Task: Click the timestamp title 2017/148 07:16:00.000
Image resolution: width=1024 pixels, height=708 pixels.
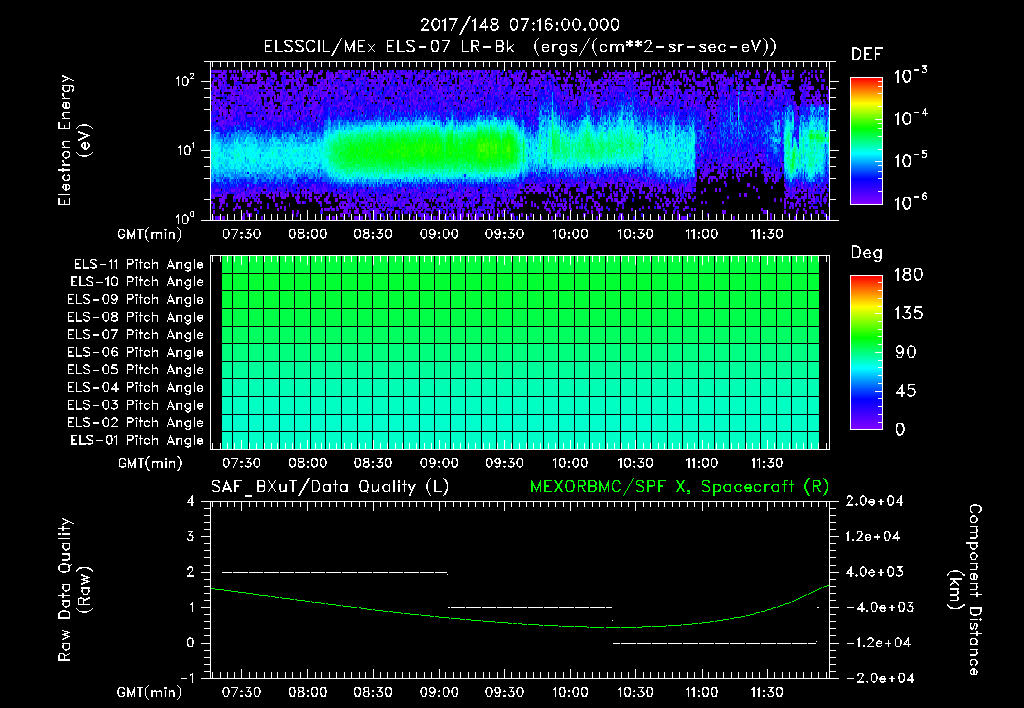Action: [519, 25]
